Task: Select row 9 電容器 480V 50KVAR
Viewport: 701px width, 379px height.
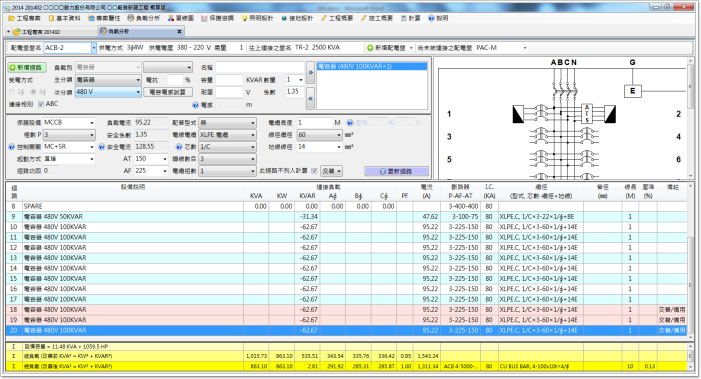Action: tap(346, 217)
